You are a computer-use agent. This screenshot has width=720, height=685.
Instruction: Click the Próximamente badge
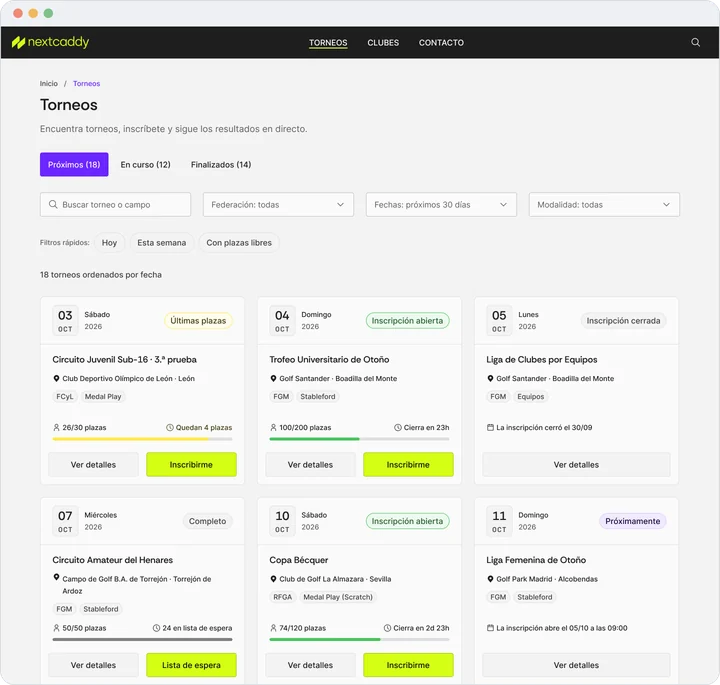tap(632, 521)
